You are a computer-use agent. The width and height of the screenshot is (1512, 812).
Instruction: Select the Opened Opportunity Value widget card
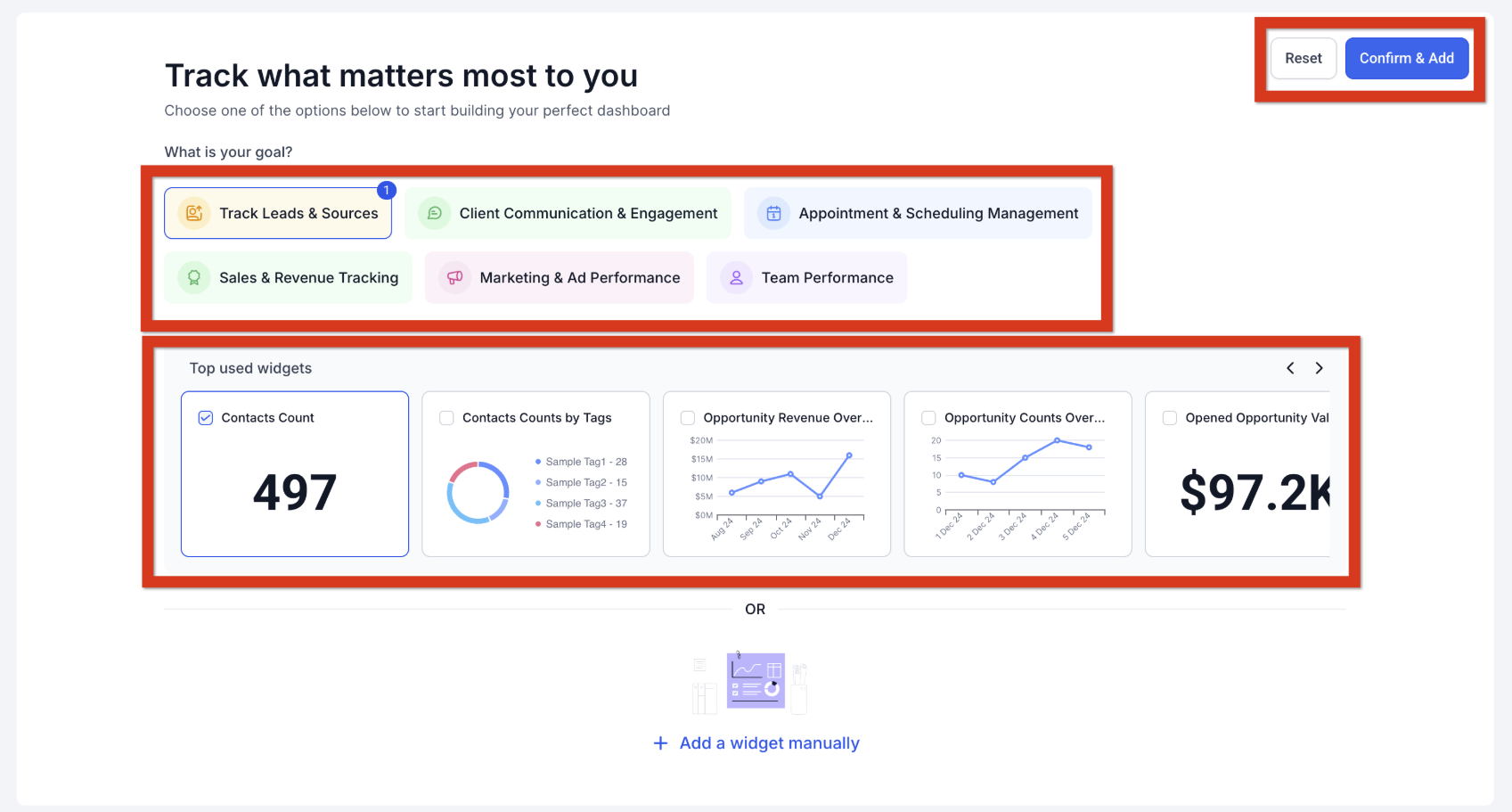(1238, 481)
